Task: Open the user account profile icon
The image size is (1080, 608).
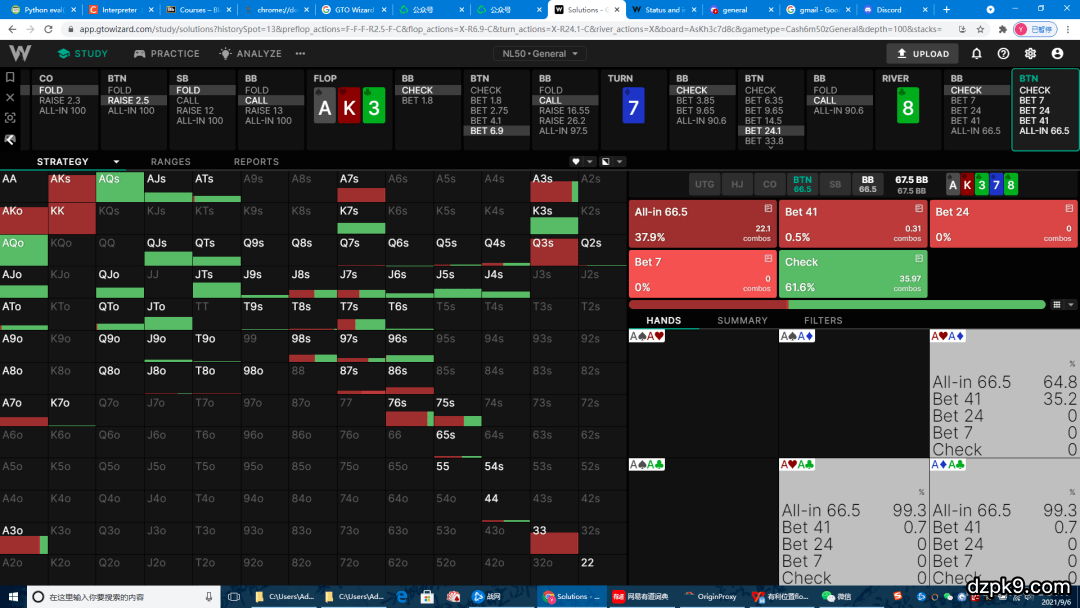Action: (x=1057, y=54)
